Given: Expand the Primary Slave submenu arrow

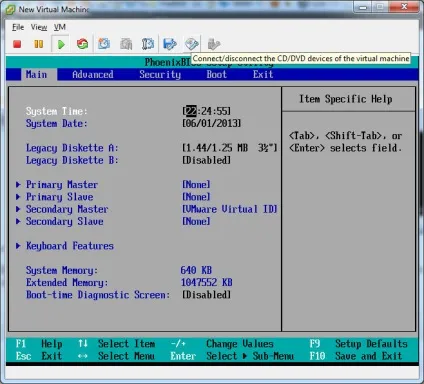Looking at the screenshot, I should point(18,197).
